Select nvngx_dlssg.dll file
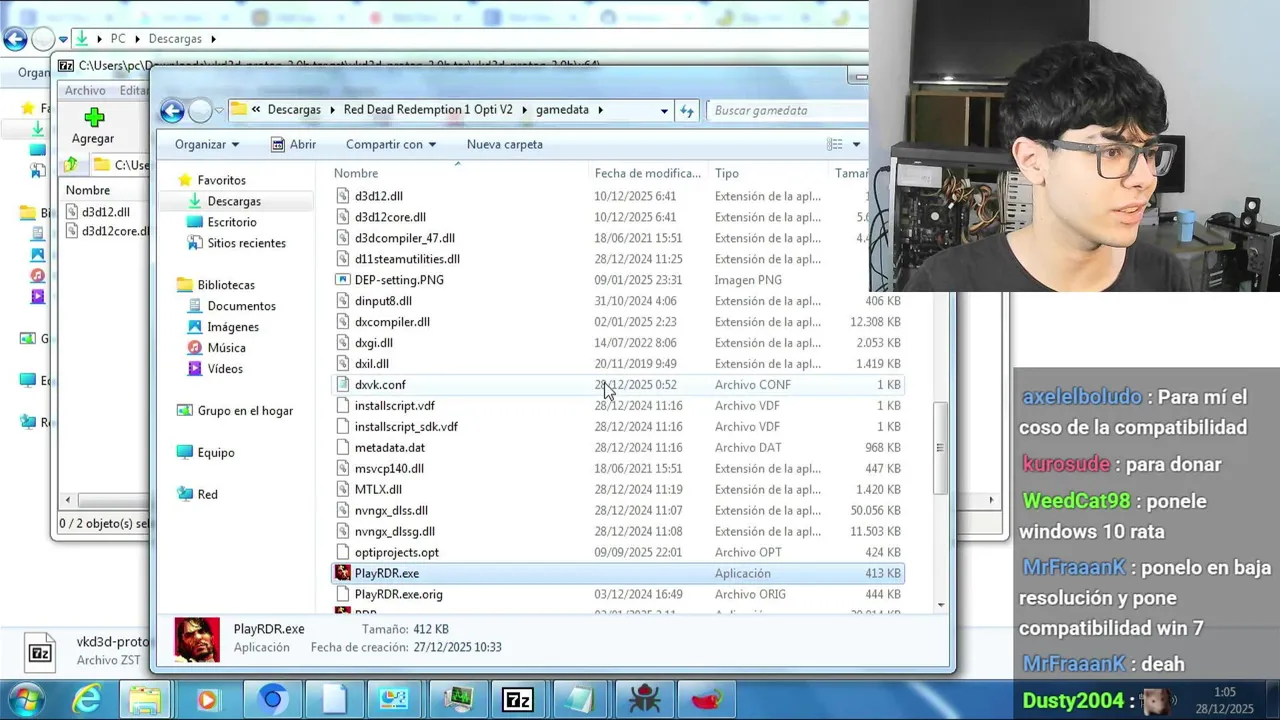This screenshot has width=1280, height=720. click(394, 532)
